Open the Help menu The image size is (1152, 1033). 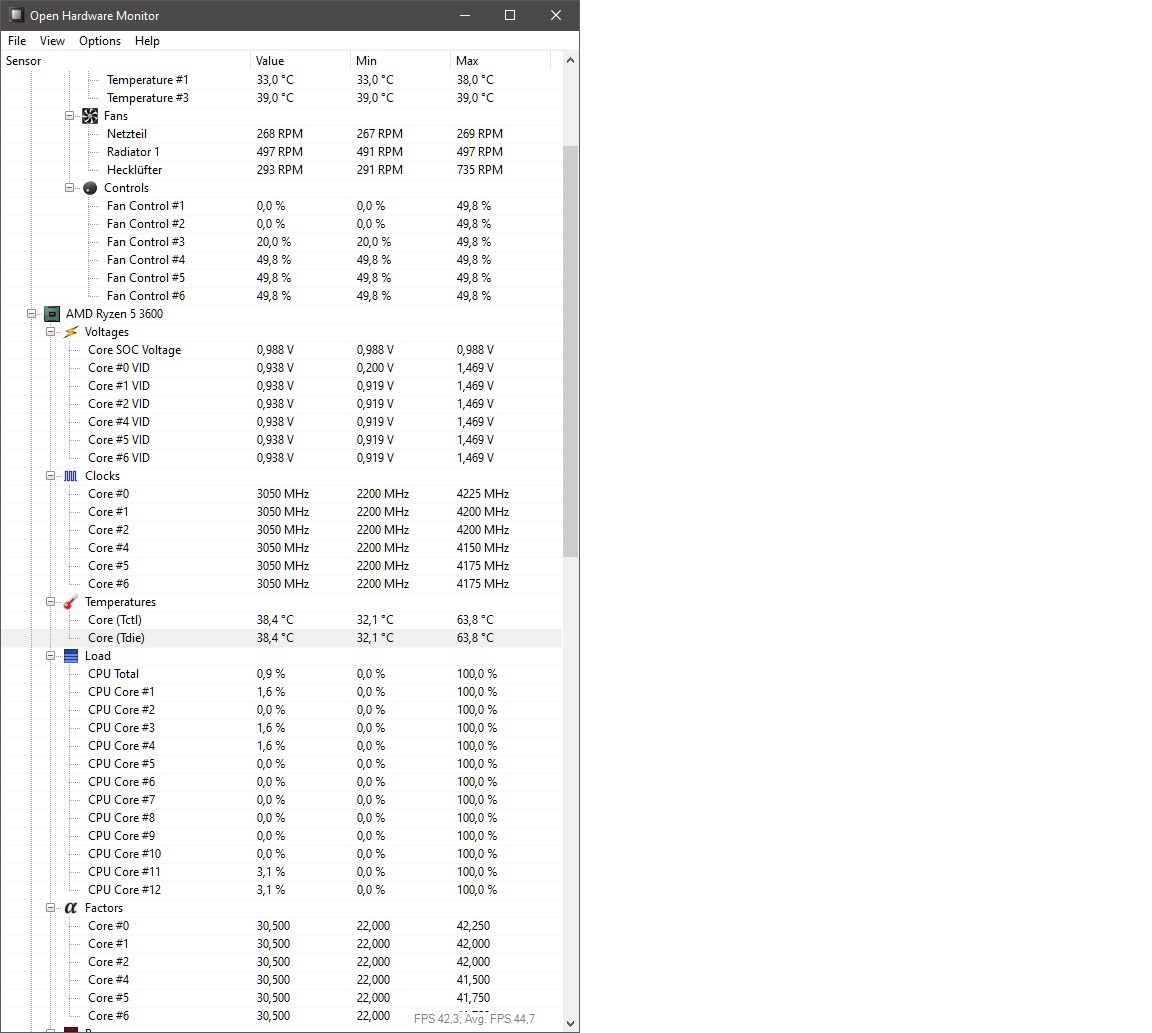point(147,41)
